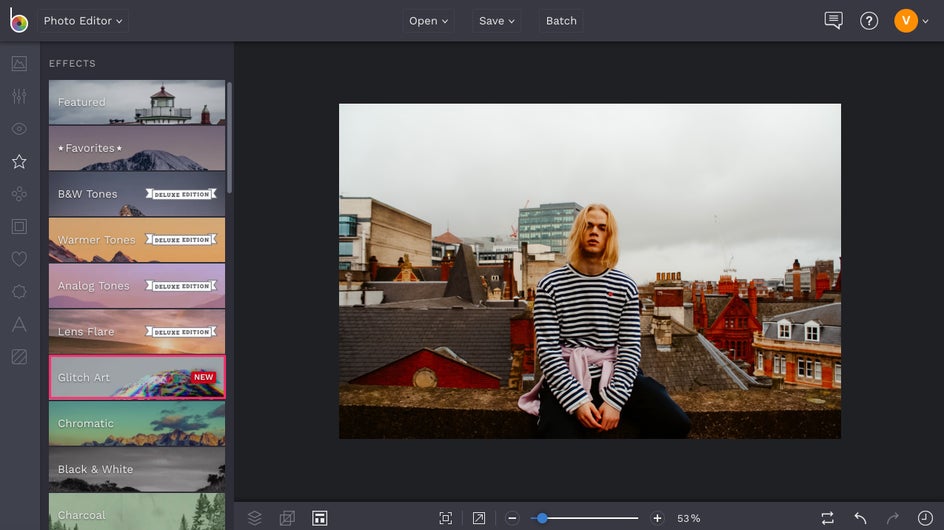The height and width of the screenshot is (530, 944).
Task: Open the Textures hatched square icon
Action: [19, 356]
